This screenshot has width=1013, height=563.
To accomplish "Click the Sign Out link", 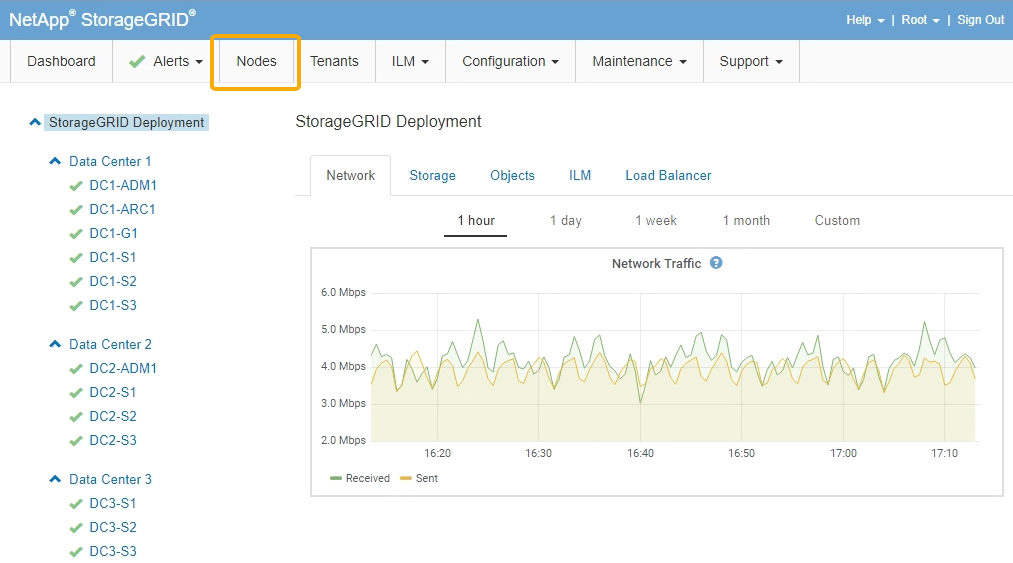I will (980, 20).
